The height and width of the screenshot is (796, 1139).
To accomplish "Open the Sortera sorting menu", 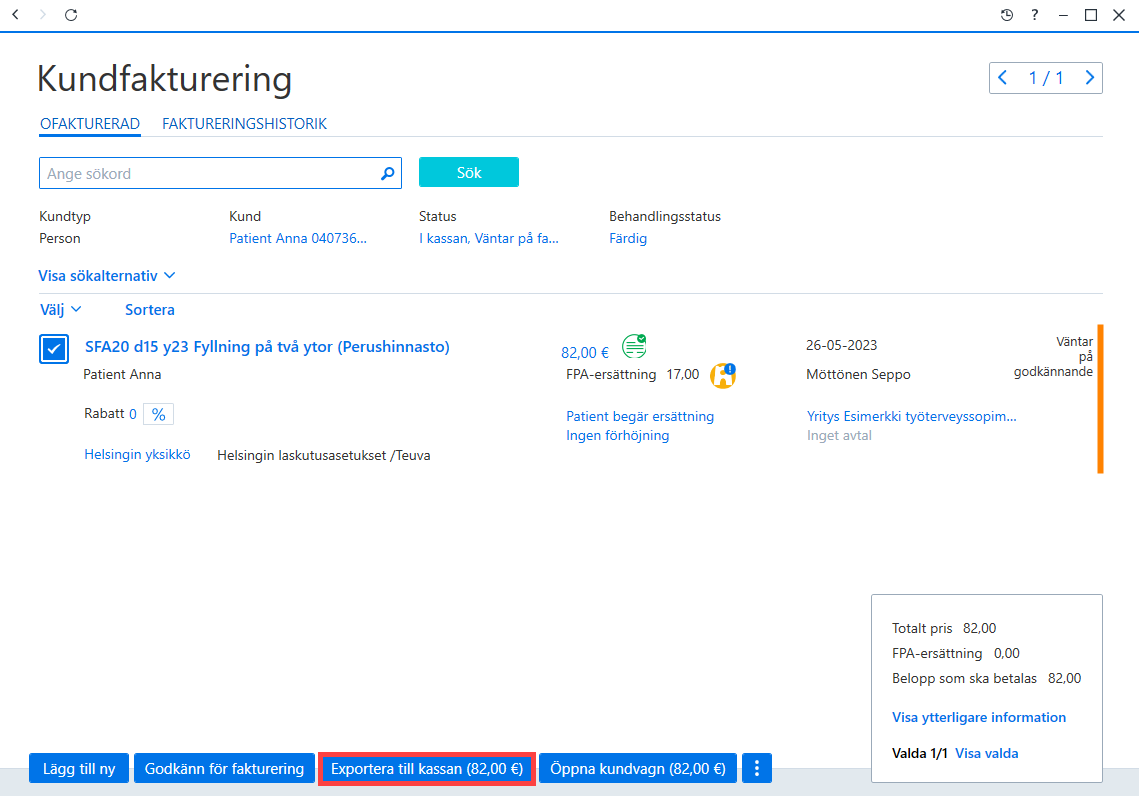I will pyautogui.click(x=150, y=310).
